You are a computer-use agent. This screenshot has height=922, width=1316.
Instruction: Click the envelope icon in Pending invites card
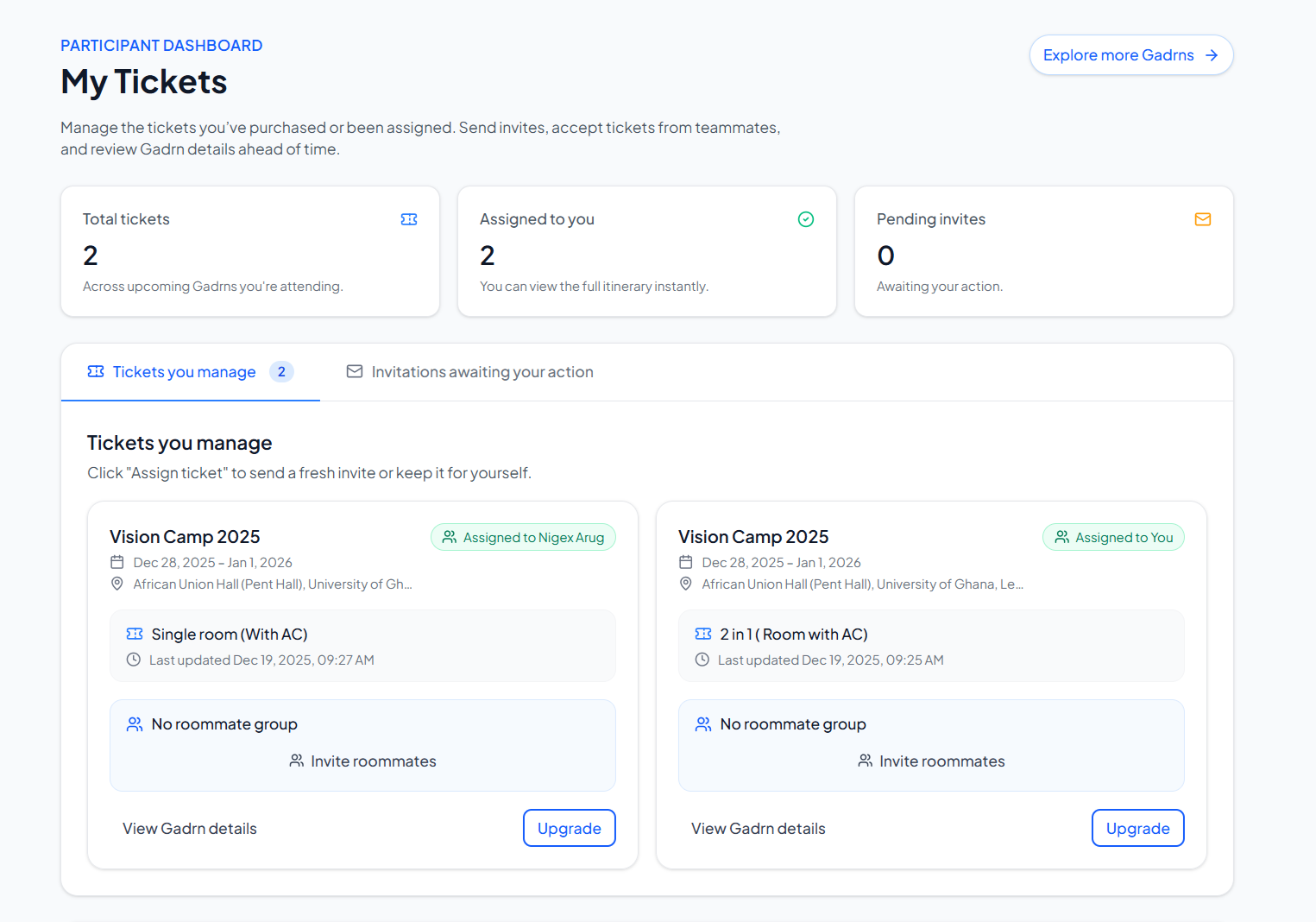click(x=1203, y=219)
